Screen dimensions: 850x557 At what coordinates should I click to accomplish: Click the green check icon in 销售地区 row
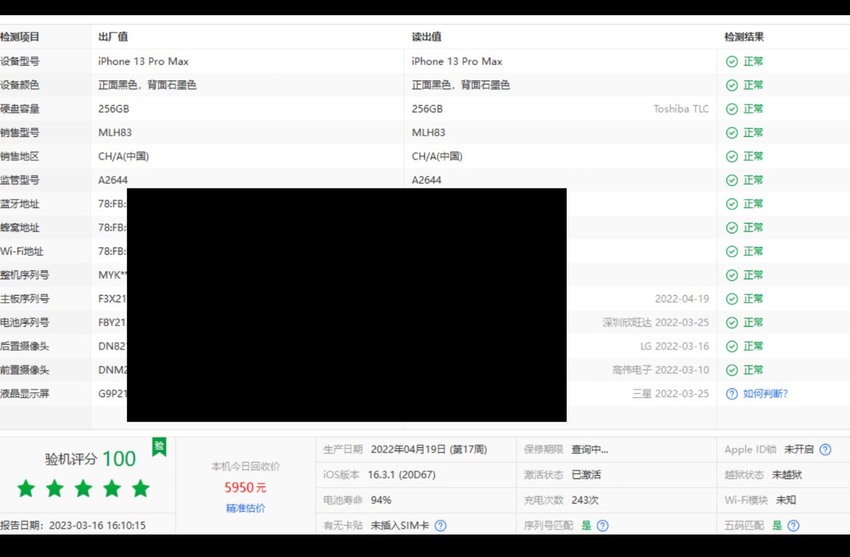(732, 157)
